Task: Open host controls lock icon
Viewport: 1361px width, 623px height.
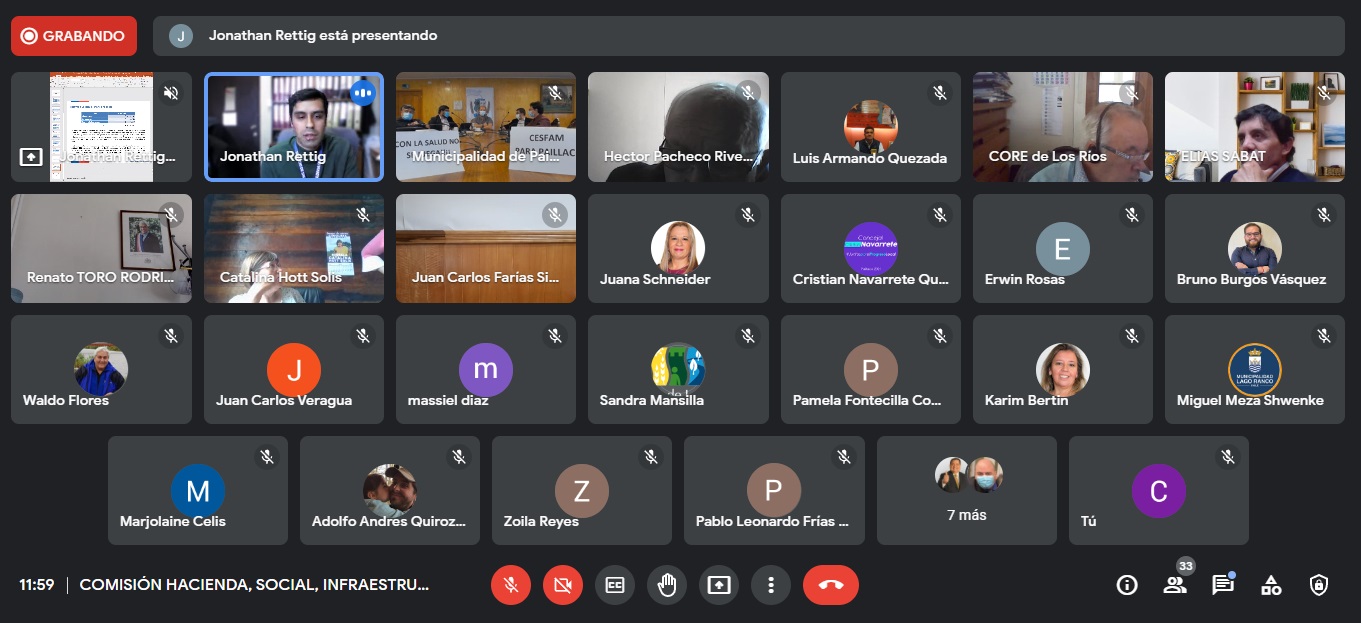Action: [1319, 585]
